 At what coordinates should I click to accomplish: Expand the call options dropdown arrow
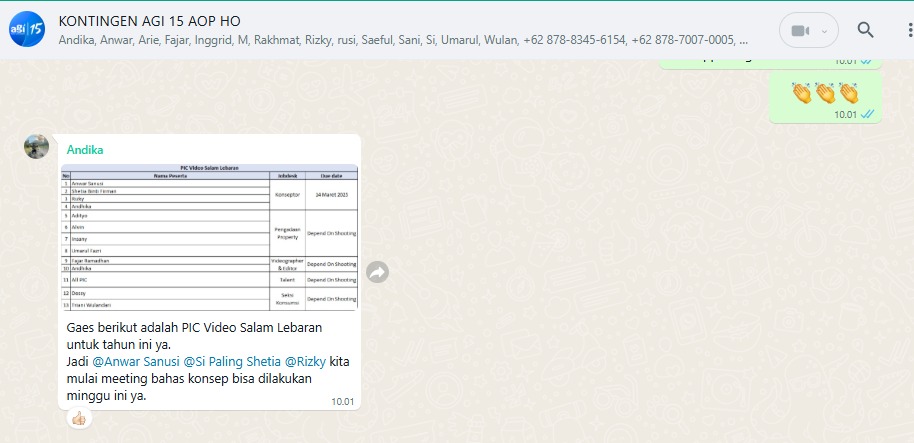[824, 30]
